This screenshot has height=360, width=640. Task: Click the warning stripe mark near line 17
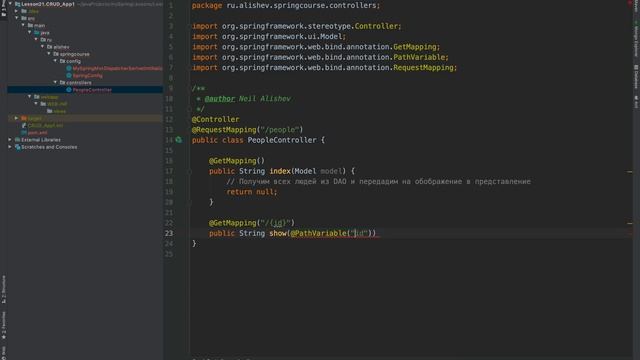click(x=629, y=172)
